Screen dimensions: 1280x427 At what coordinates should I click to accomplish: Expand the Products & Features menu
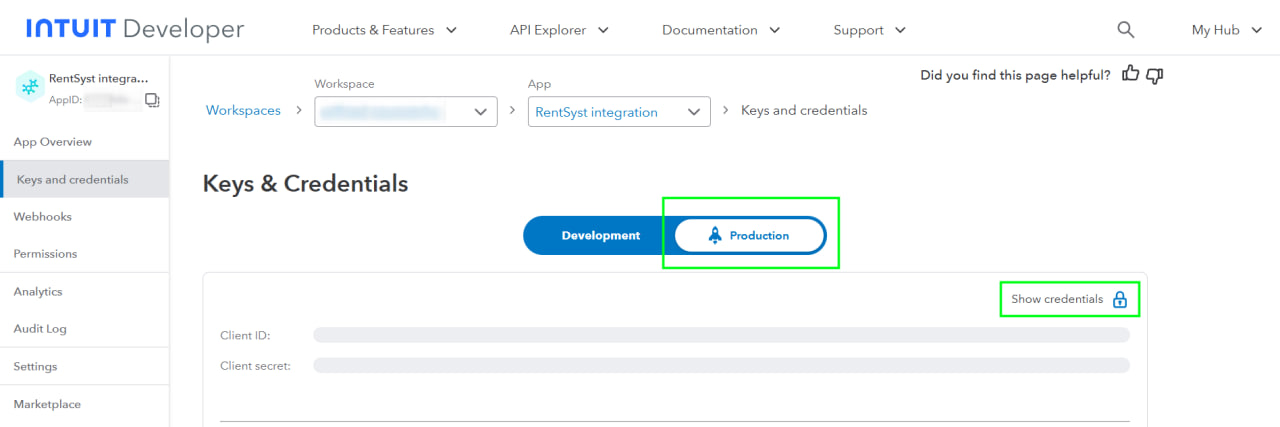click(x=384, y=30)
